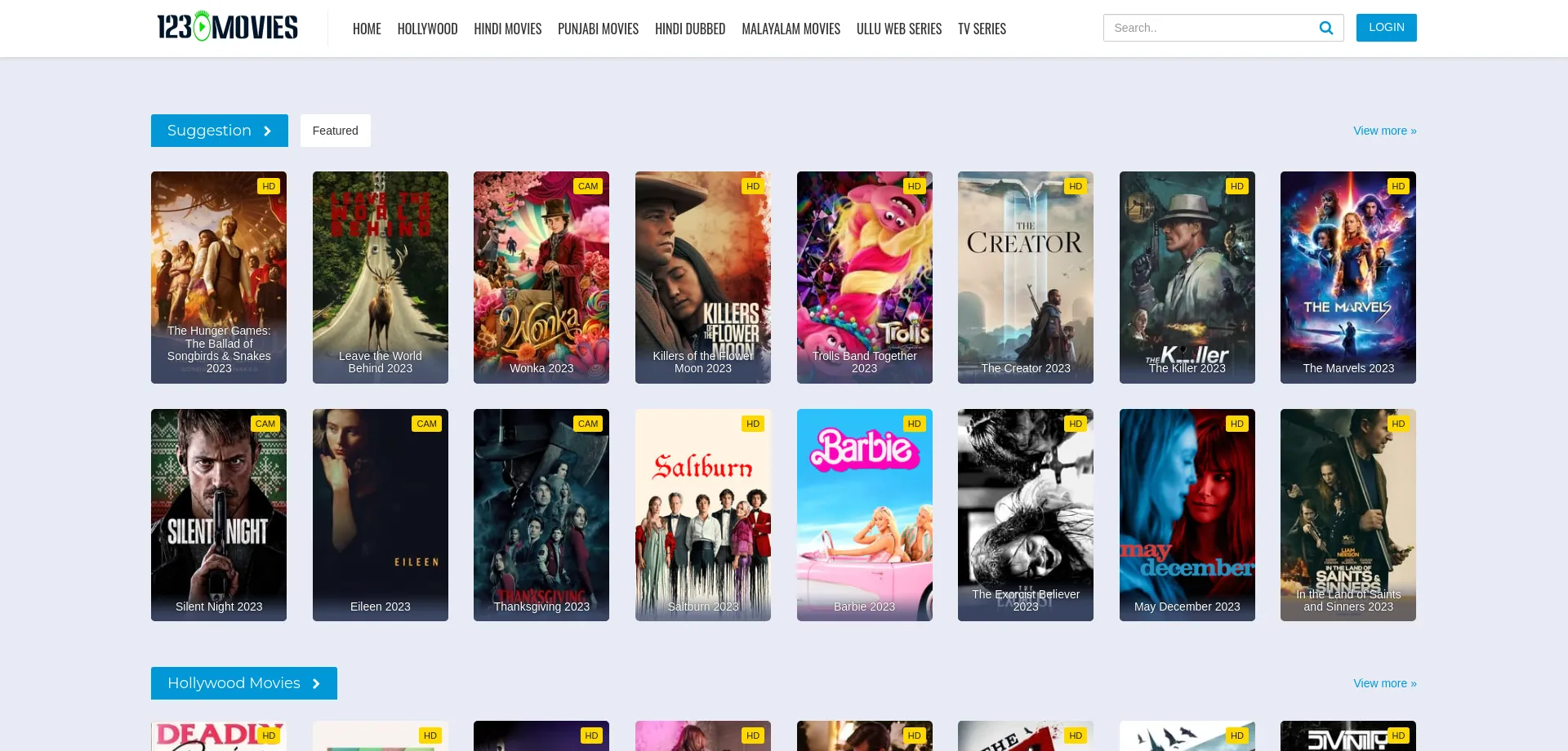Open the Hindi Dubbed menu item

690,29
